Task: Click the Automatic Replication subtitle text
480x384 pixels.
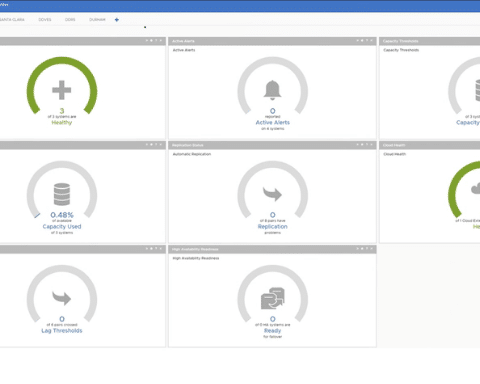Action: coord(192,154)
